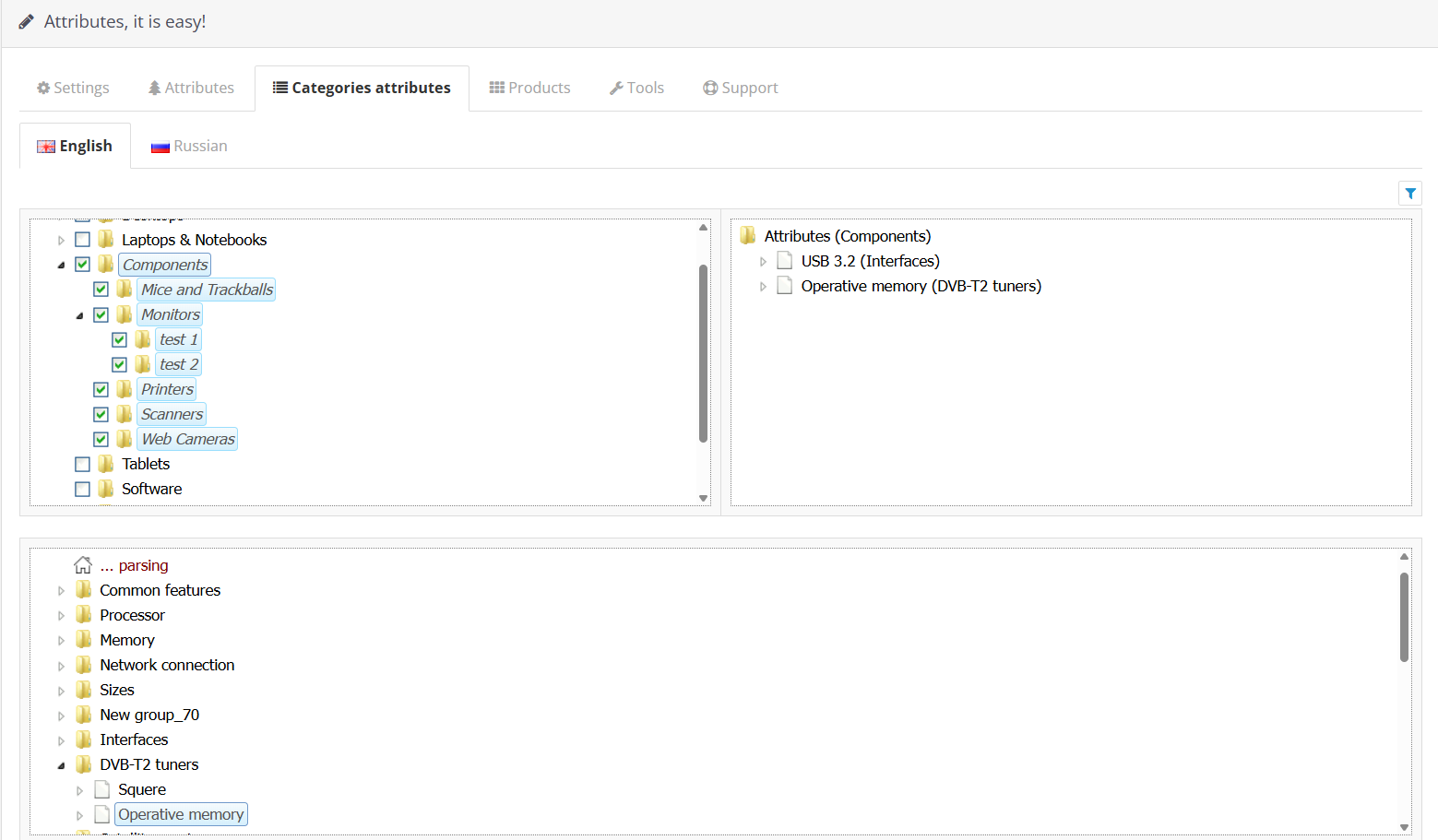Click the filter funnel icon

[1410, 193]
